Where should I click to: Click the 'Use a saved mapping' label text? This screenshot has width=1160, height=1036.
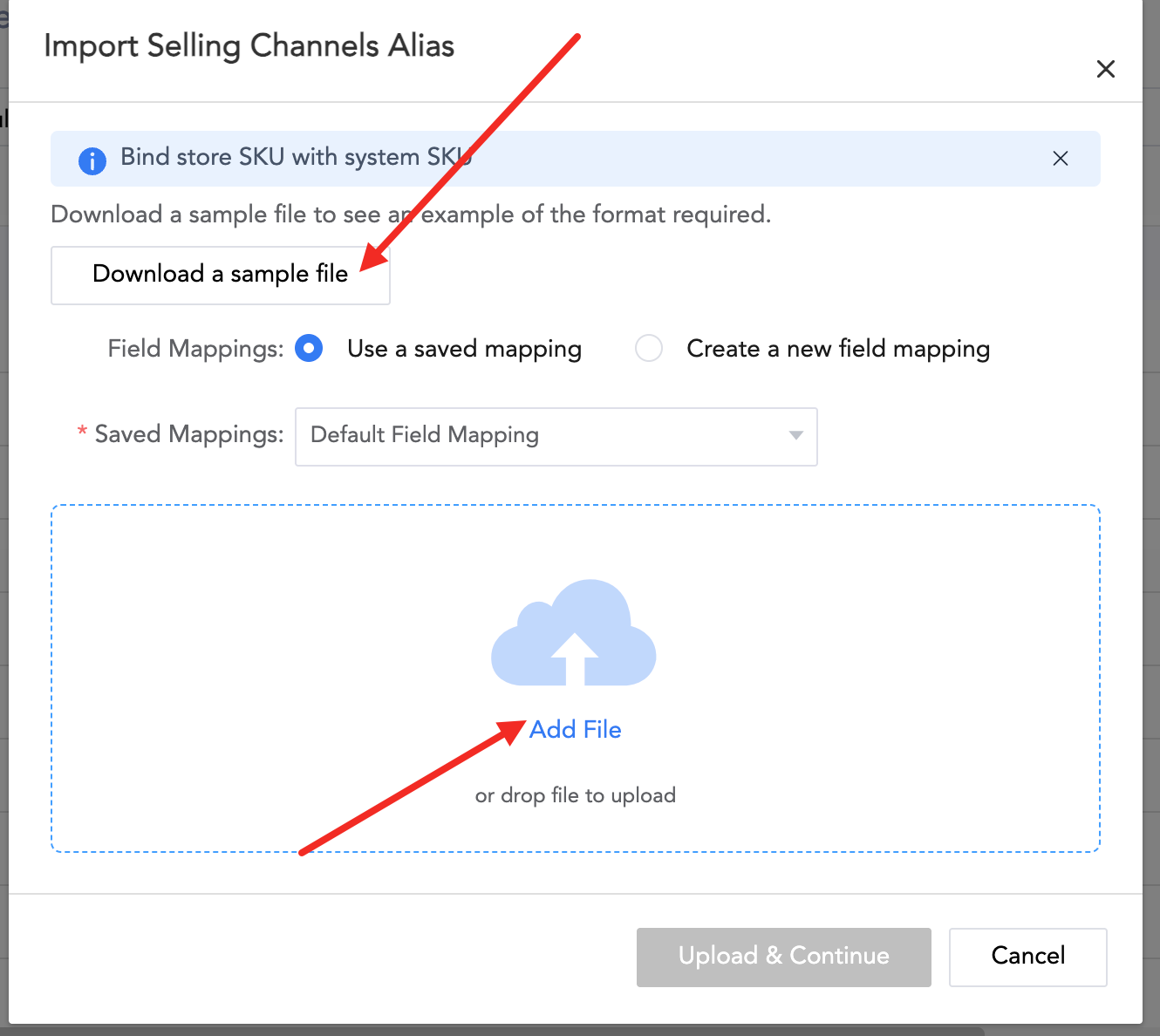pyautogui.click(x=464, y=349)
